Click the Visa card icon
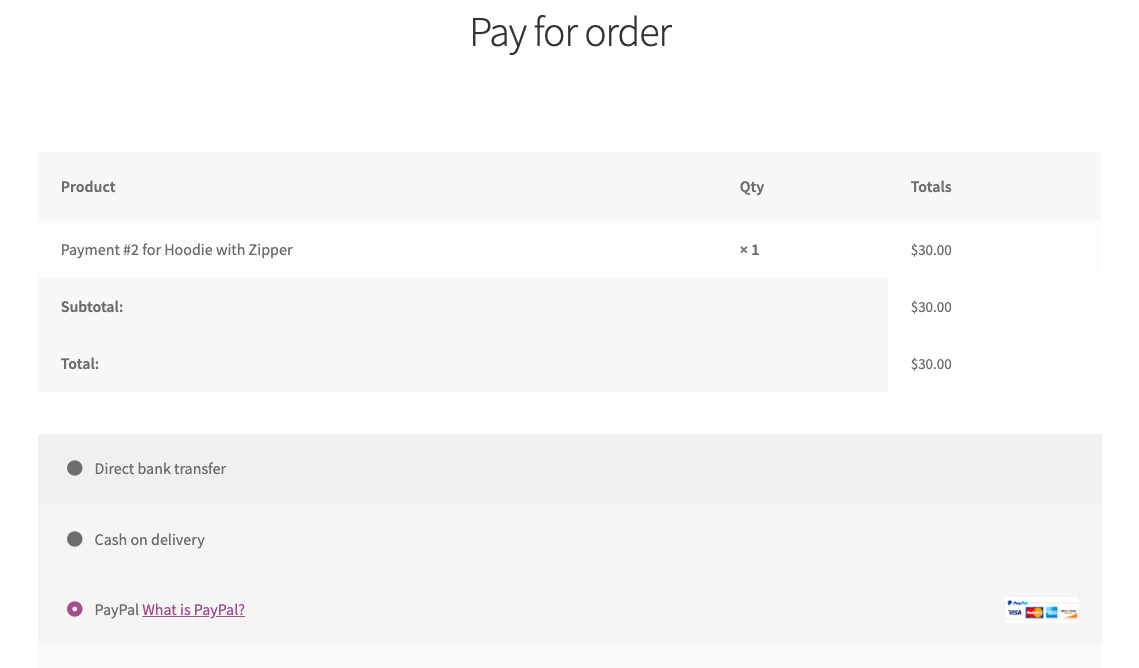The width and height of the screenshot is (1139, 668). pos(1015,612)
